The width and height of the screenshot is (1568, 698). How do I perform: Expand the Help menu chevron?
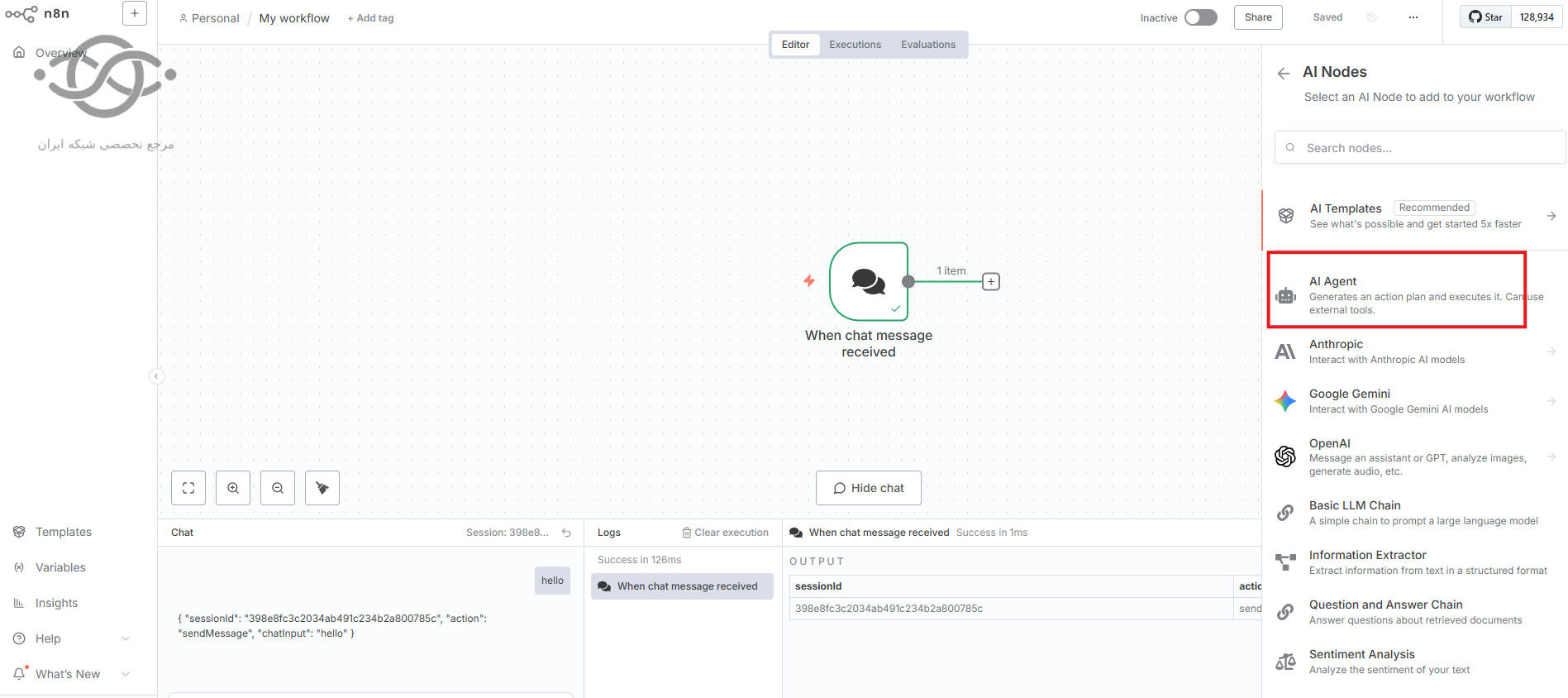(x=126, y=638)
